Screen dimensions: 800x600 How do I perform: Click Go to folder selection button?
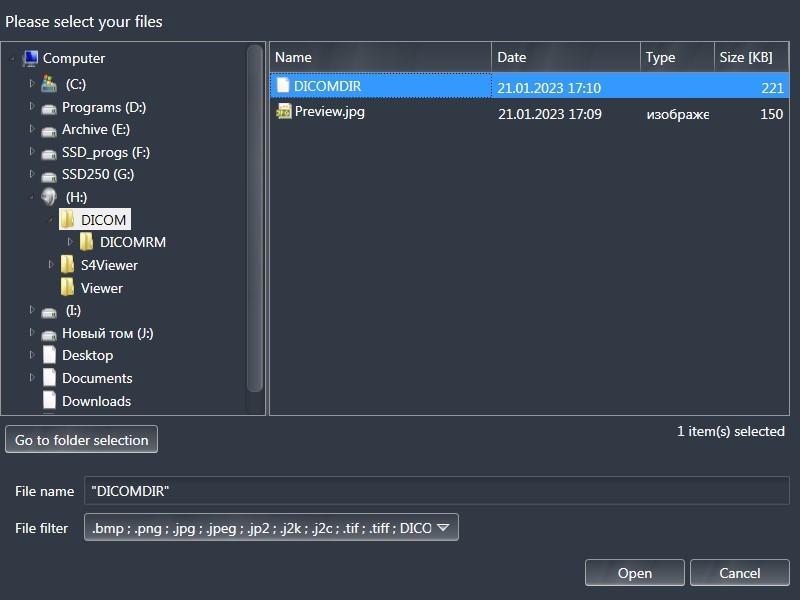click(x=81, y=440)
